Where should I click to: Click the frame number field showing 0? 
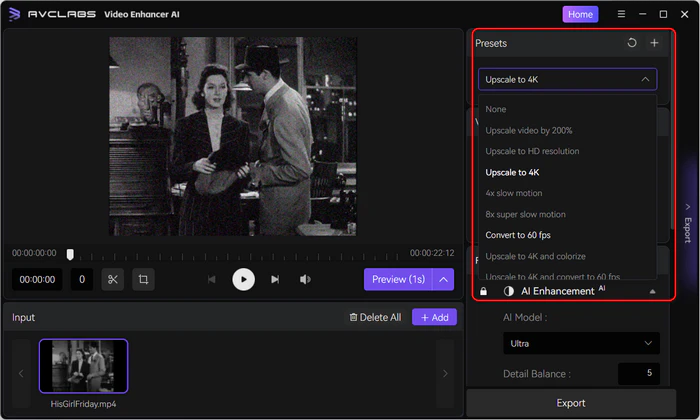pos(82,279)
